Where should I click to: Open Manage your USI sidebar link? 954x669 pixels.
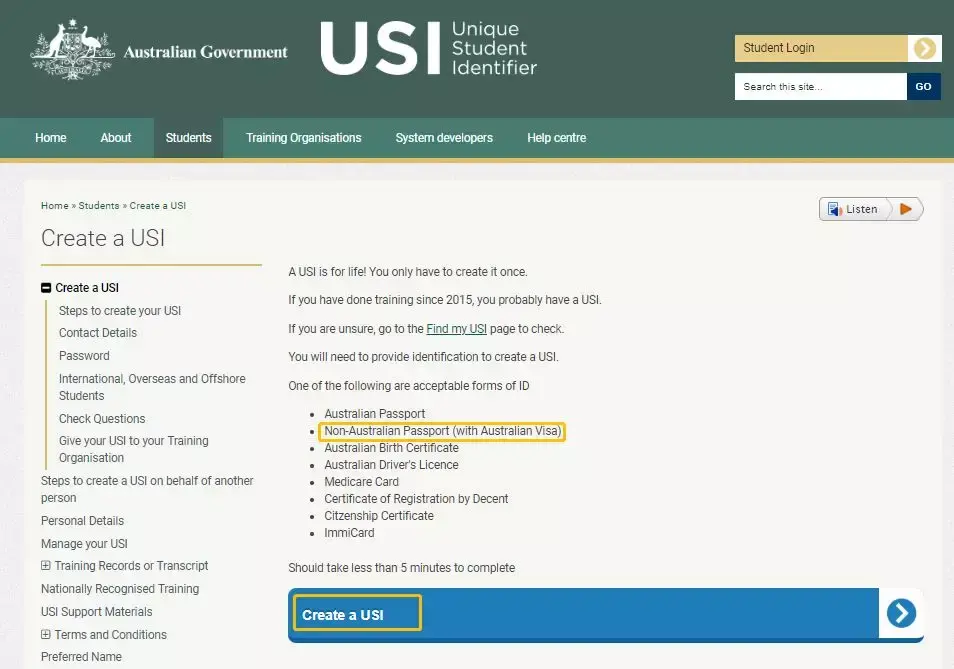click(x=84, y=544)
